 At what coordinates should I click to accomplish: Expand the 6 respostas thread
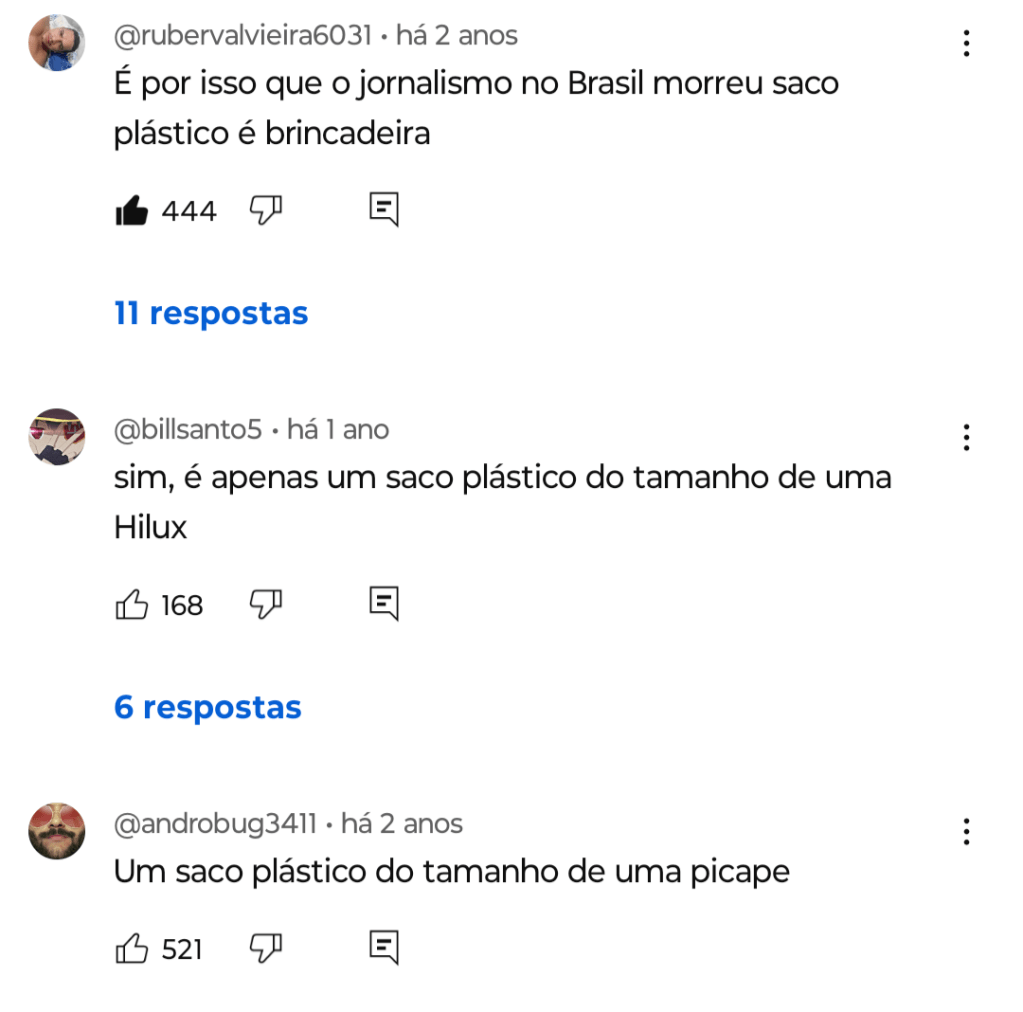(x=207, y=707)
